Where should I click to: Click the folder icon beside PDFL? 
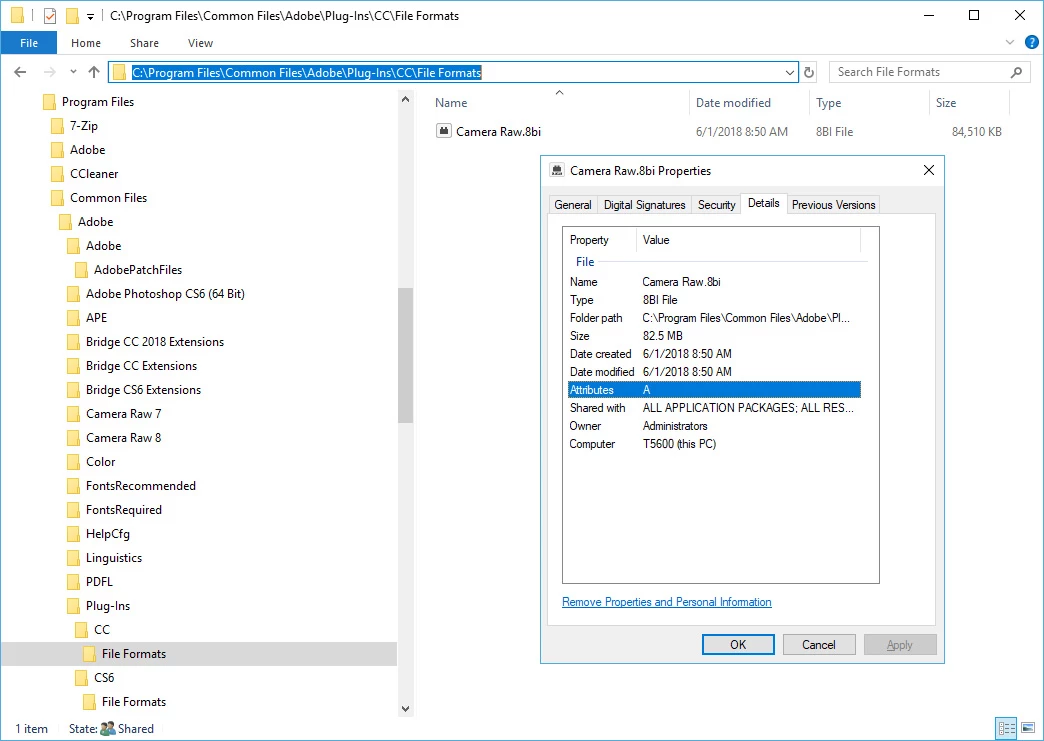(74, 582)
